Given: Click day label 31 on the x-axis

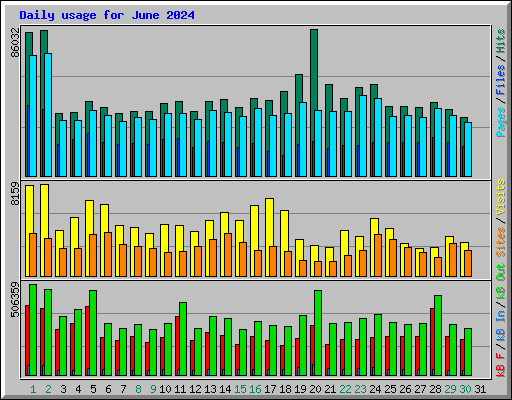Looking at the screenshot, I should (x=480, y=389).
